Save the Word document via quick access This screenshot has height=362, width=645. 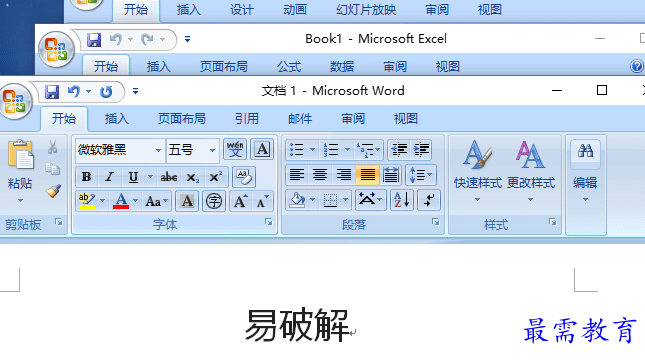click(x=52, y=91)
